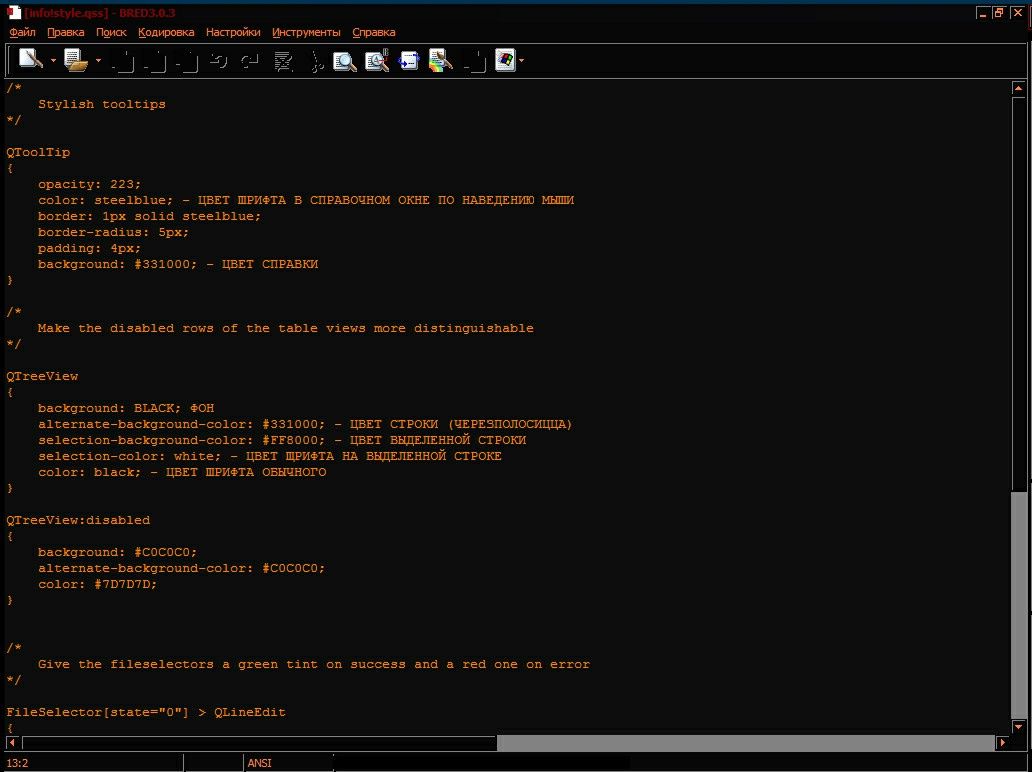
Task: Click the vertical scrollbar down arrow
Action: [x=1018, y=727]
